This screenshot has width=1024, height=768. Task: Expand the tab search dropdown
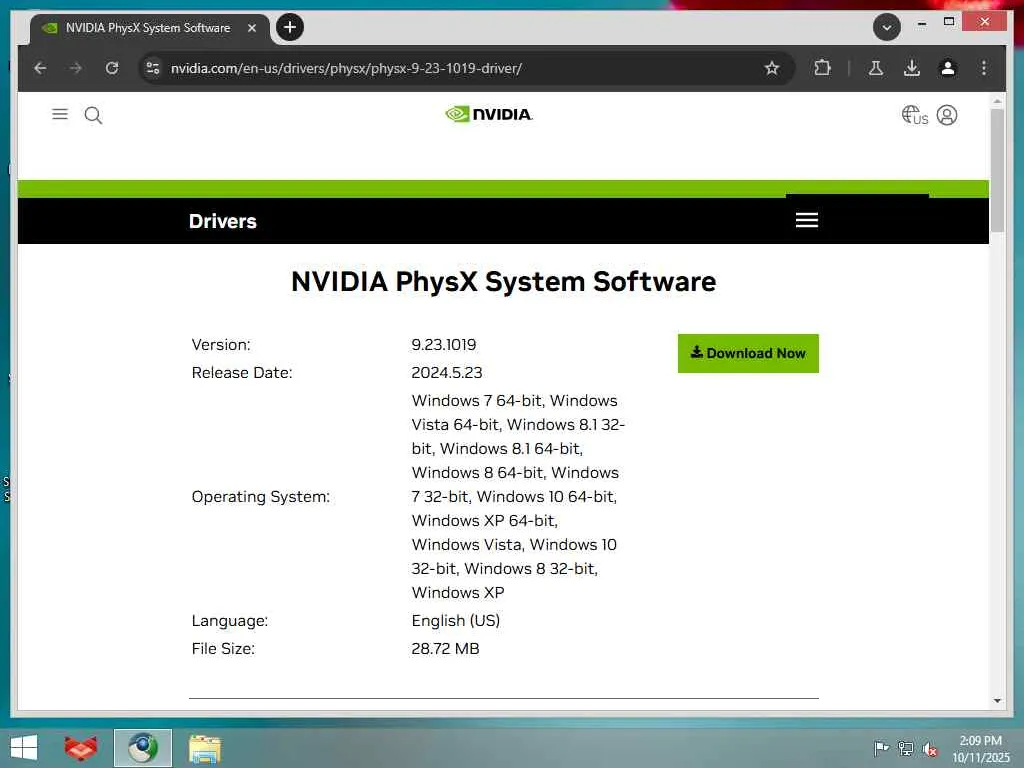[887, 27]
